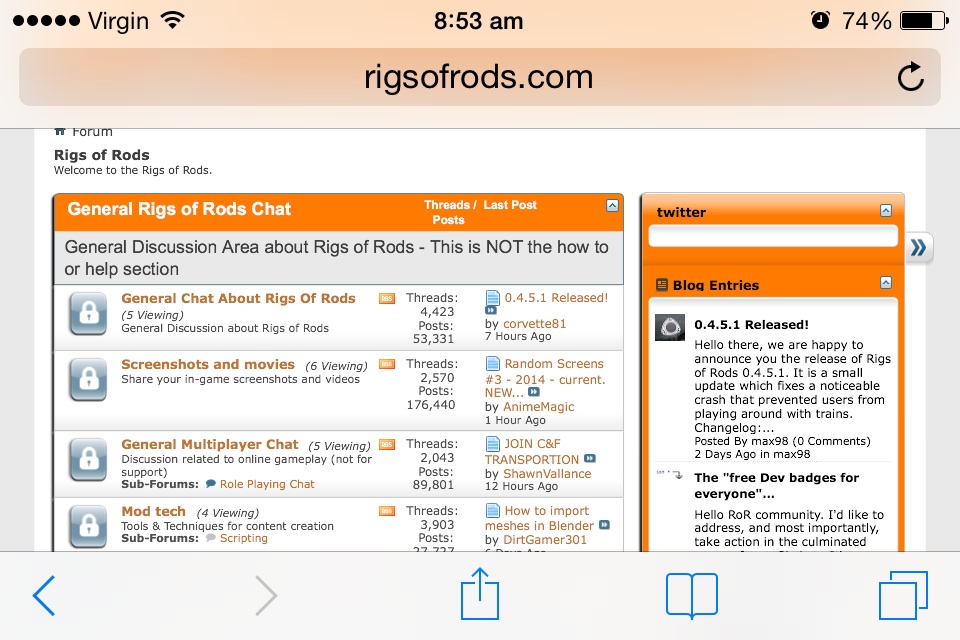Click the document icon before How to import
The image size is (960, 640).
492,510
